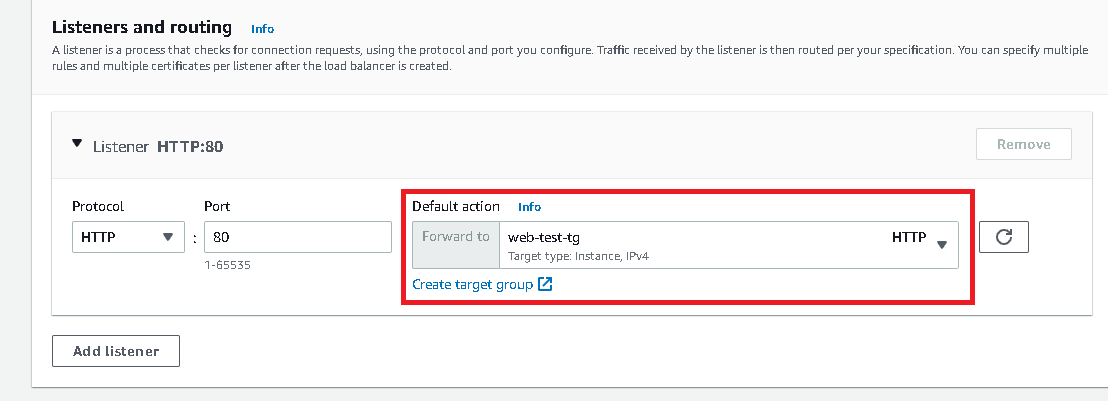This screenshot has height=401, width=1108.
Task: Click the HTTP protocol badge in target group field
Action: pyautogui.click(x=909, y=238)
